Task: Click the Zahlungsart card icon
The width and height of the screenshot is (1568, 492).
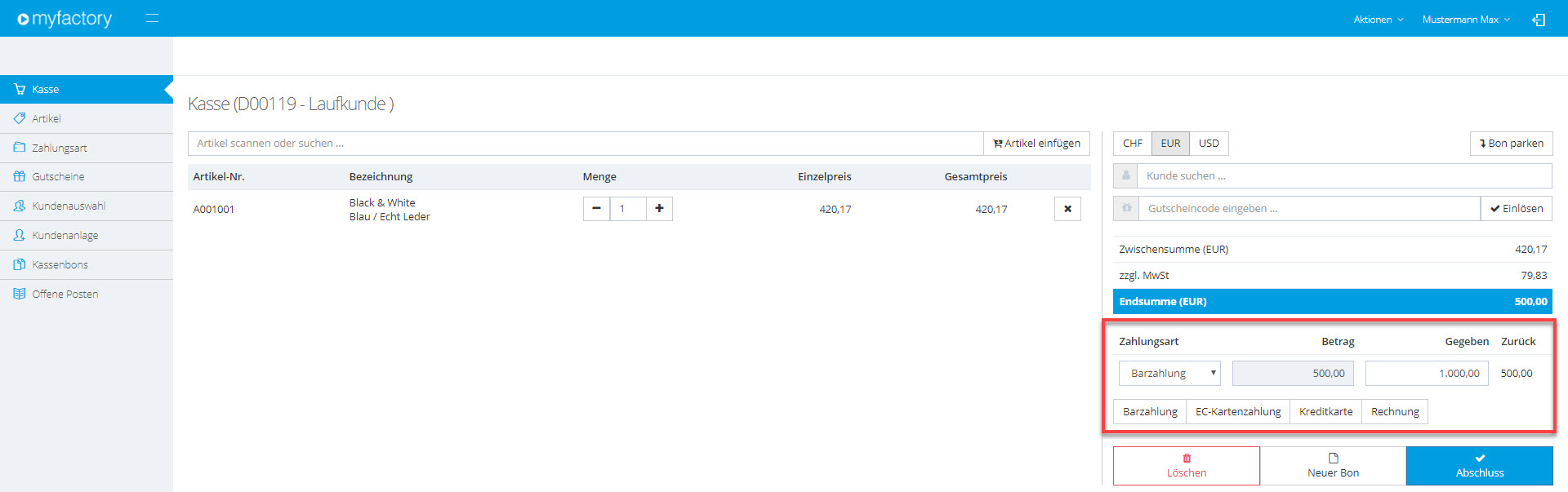Action: [20, 148]
